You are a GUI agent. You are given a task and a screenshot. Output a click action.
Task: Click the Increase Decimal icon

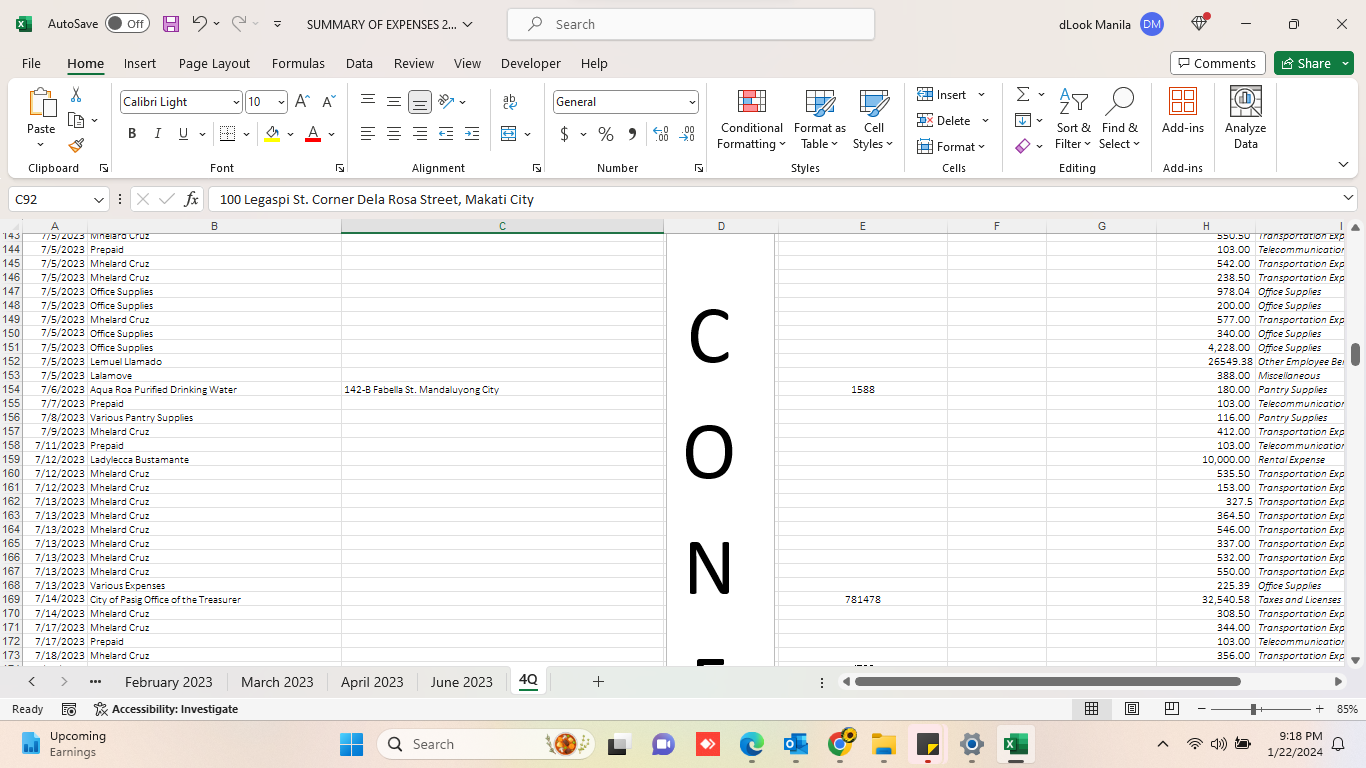click(x=661, y=134)
